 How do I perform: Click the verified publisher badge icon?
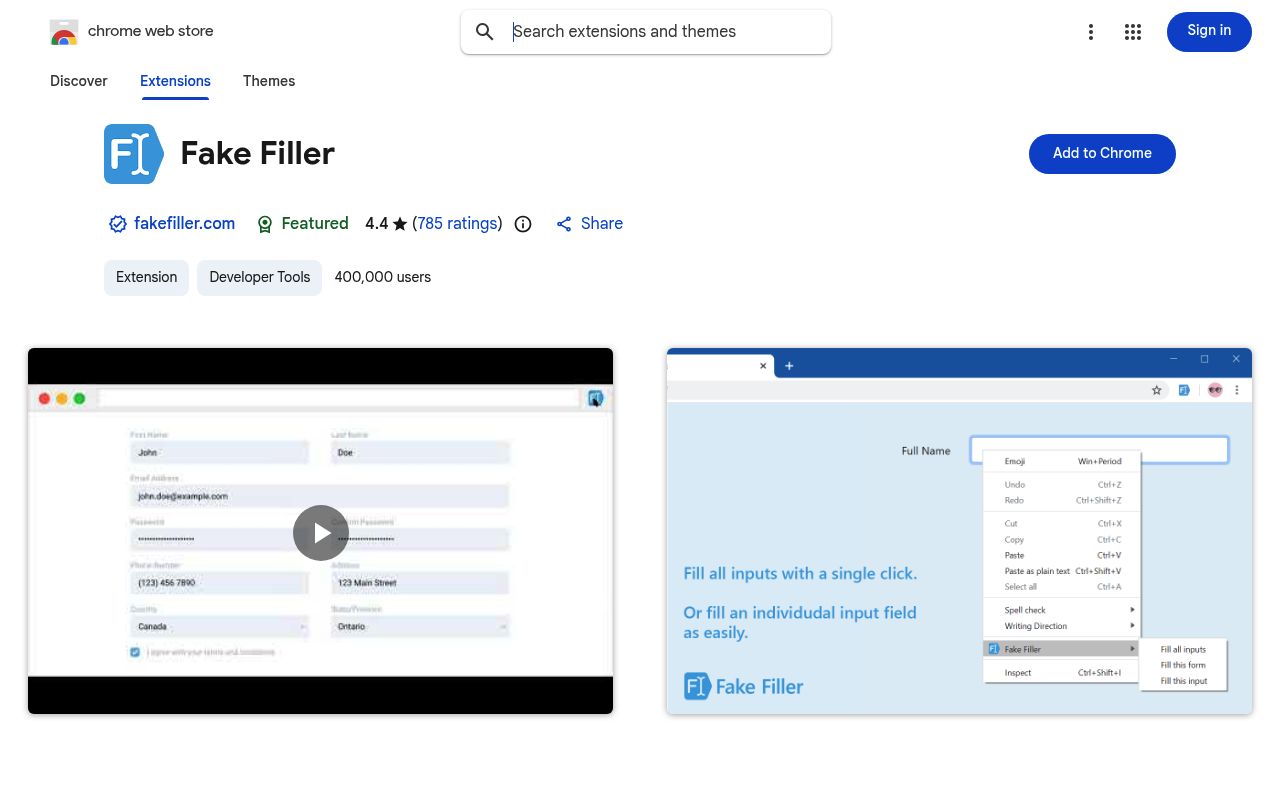pos(118,224)
